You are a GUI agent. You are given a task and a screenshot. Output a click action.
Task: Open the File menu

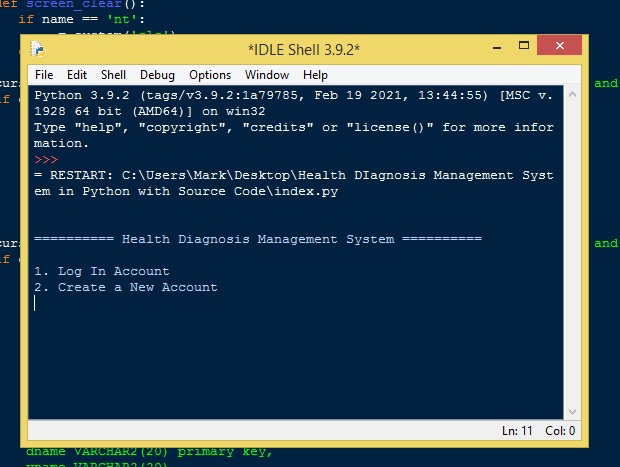[44, 75]
